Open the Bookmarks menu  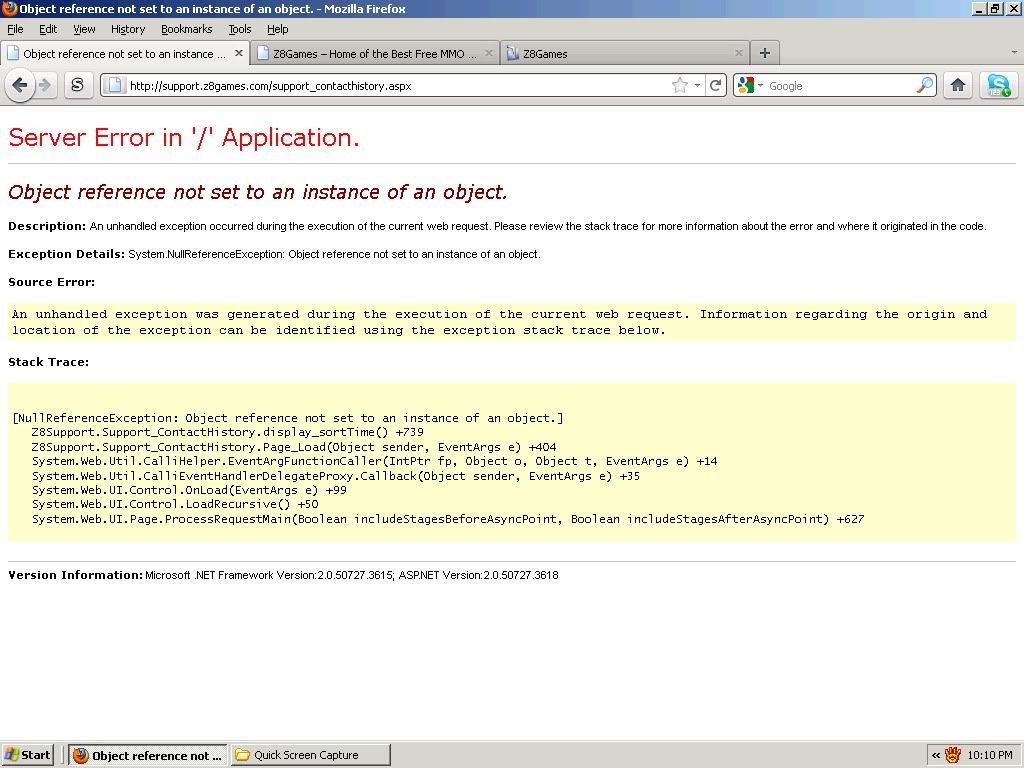[x=186, y=29]
